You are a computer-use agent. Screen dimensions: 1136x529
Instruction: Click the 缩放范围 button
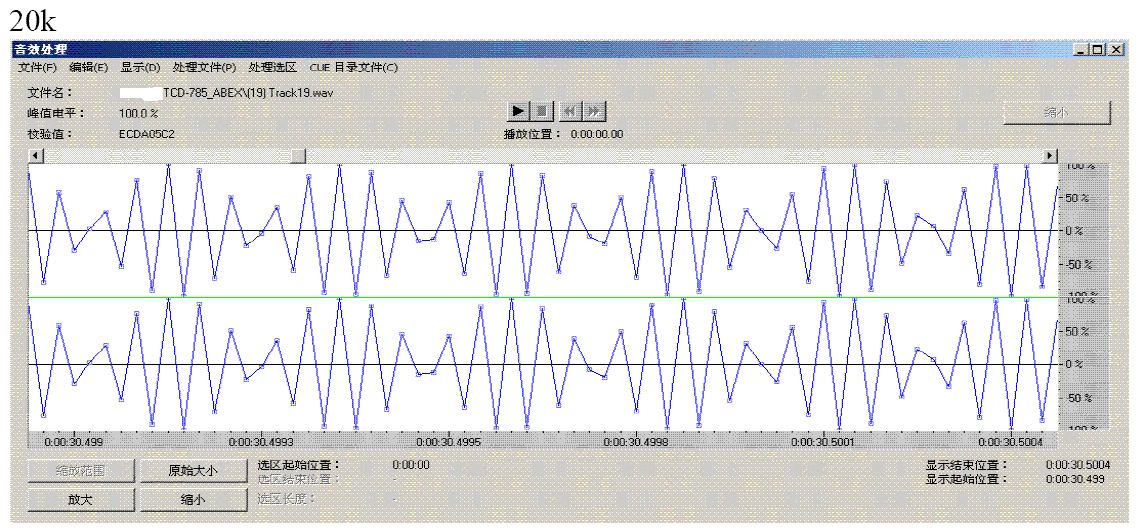[x=80, y=471]
